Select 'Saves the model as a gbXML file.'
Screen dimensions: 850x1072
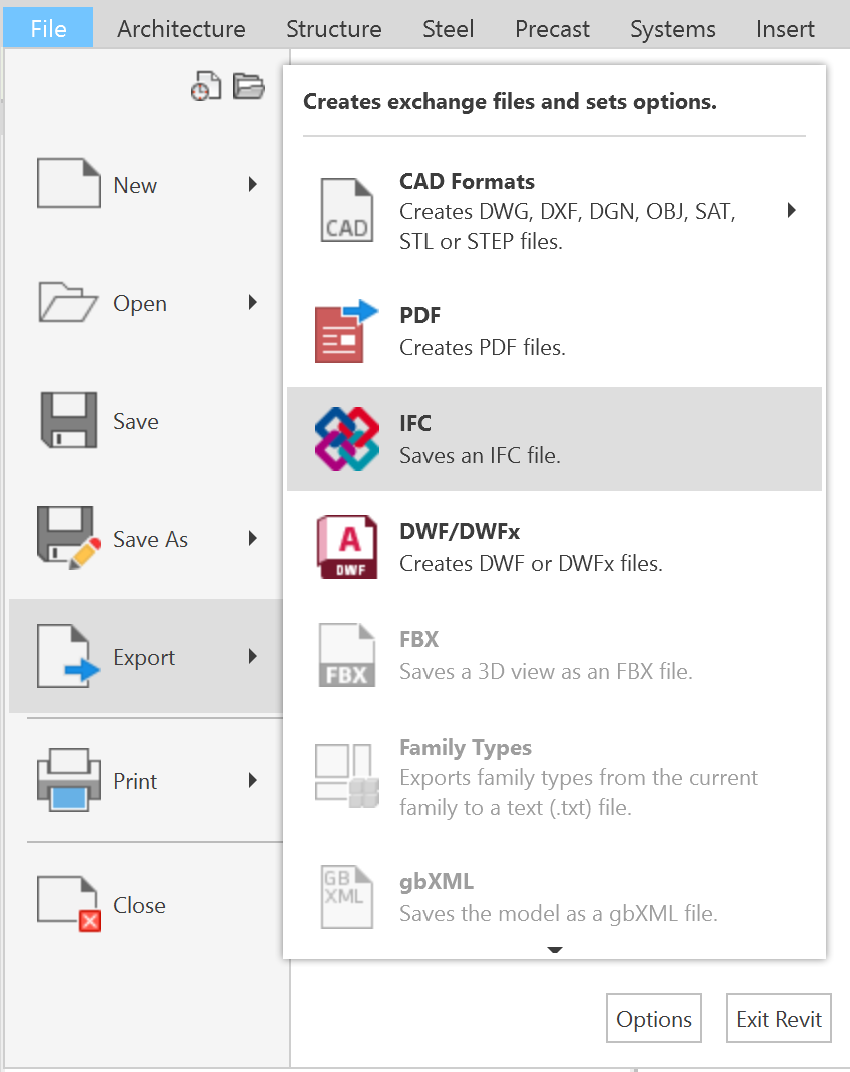click(x=559, y=913)
